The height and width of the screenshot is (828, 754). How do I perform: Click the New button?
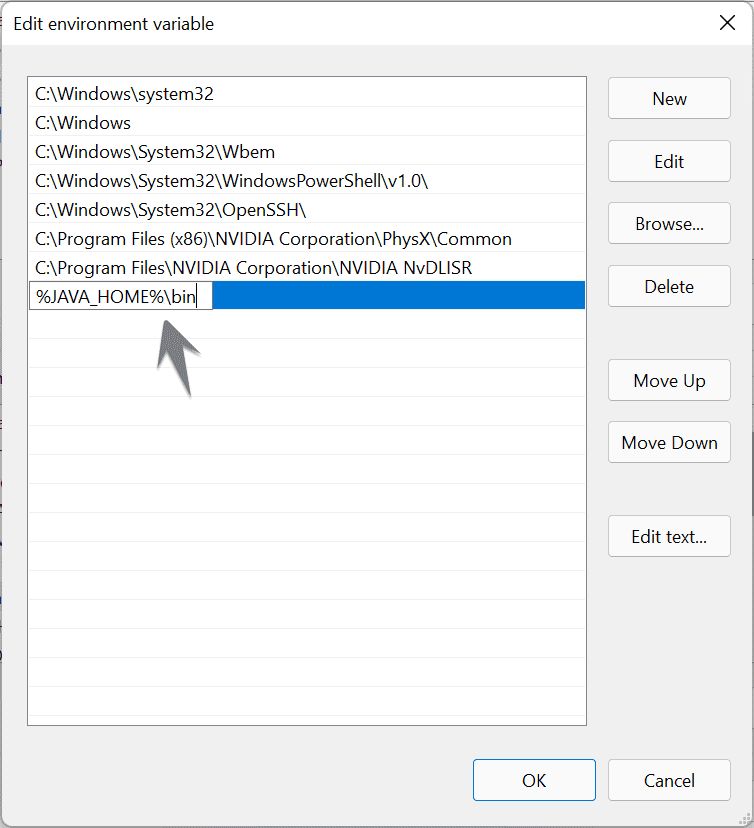click(669, 98)
